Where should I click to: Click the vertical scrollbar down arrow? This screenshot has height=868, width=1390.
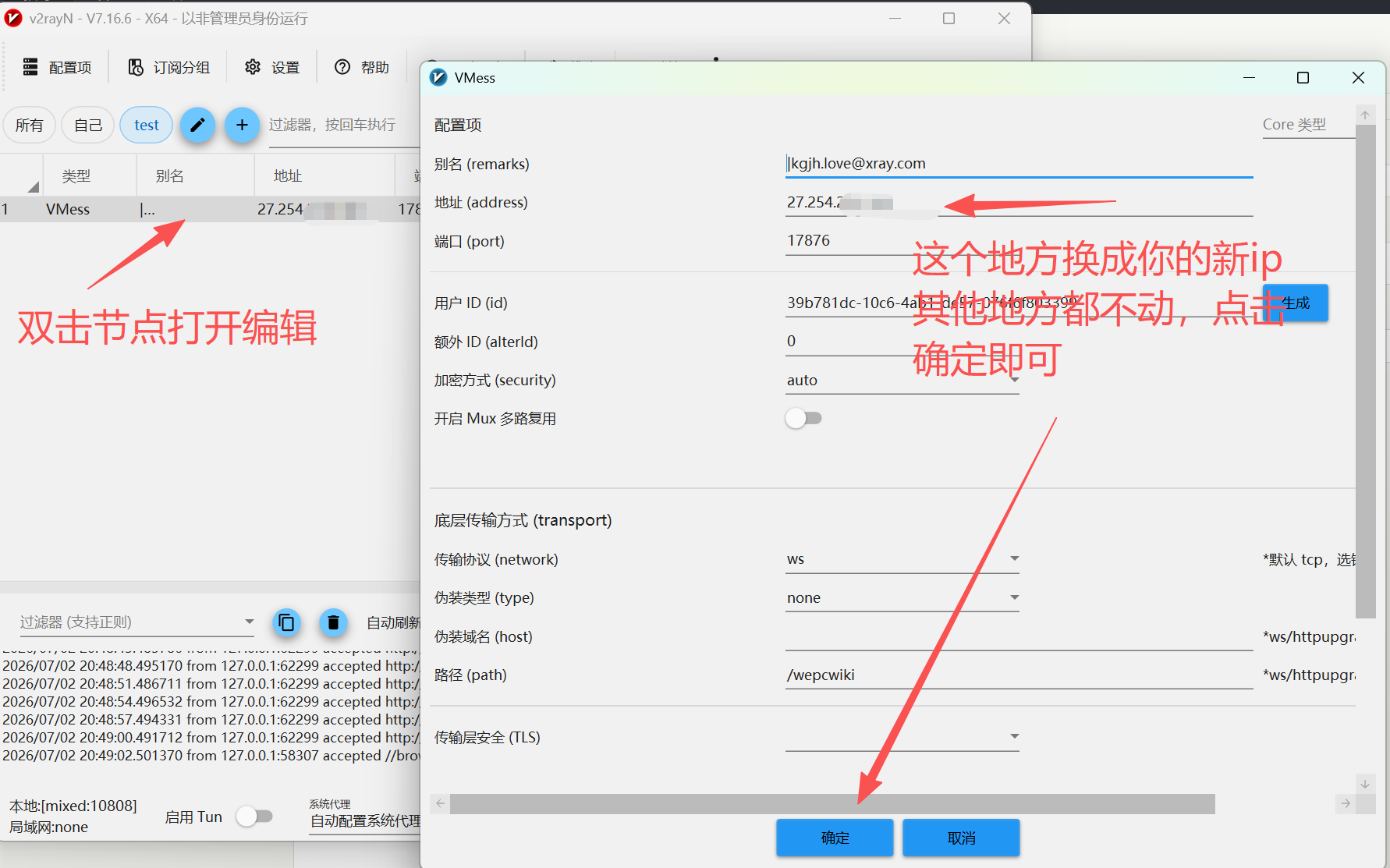pyautogui.click(x=1365, y=784)
